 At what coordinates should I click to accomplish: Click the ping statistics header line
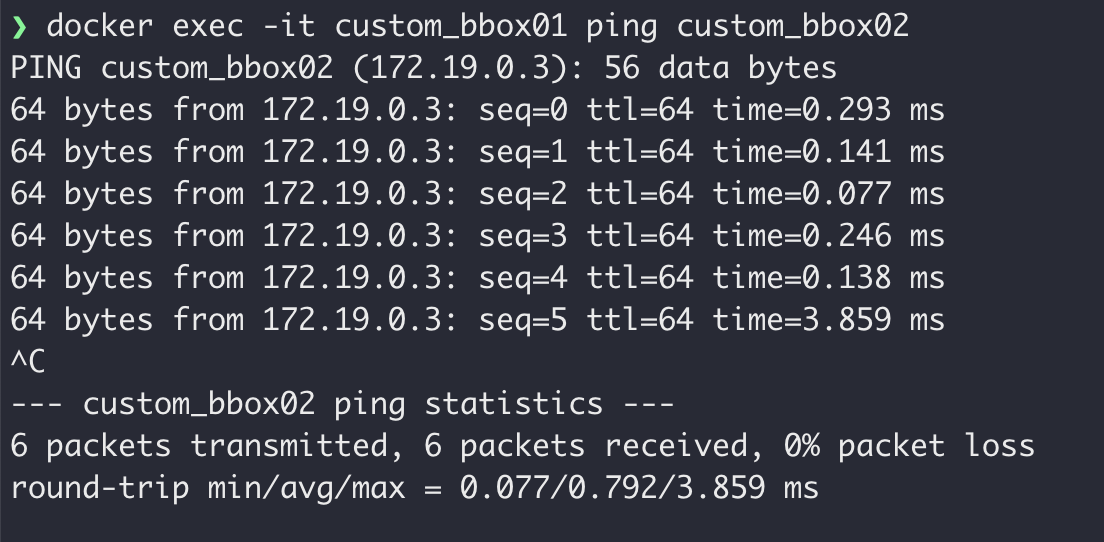pyautogui.click(x=342, y=404)
